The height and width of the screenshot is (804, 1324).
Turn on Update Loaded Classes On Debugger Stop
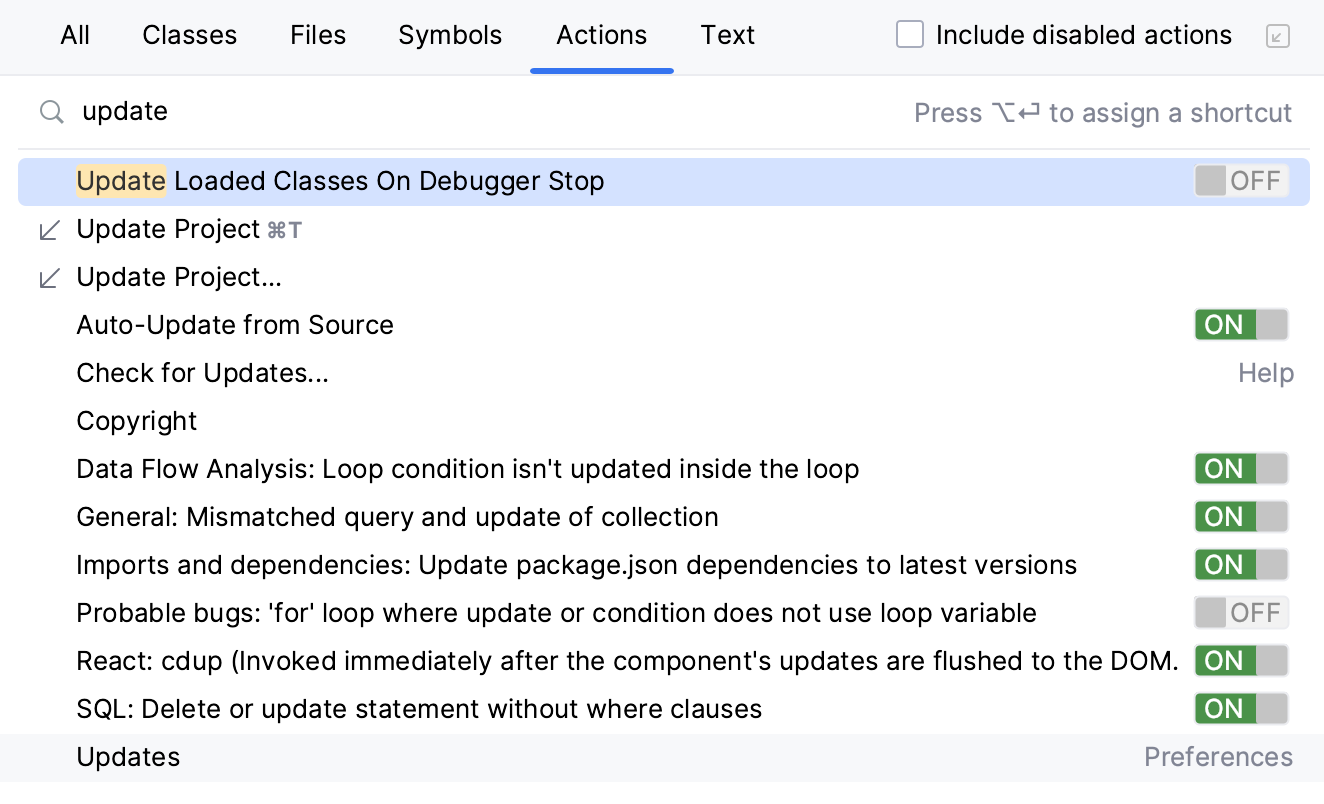(1241, 181)
